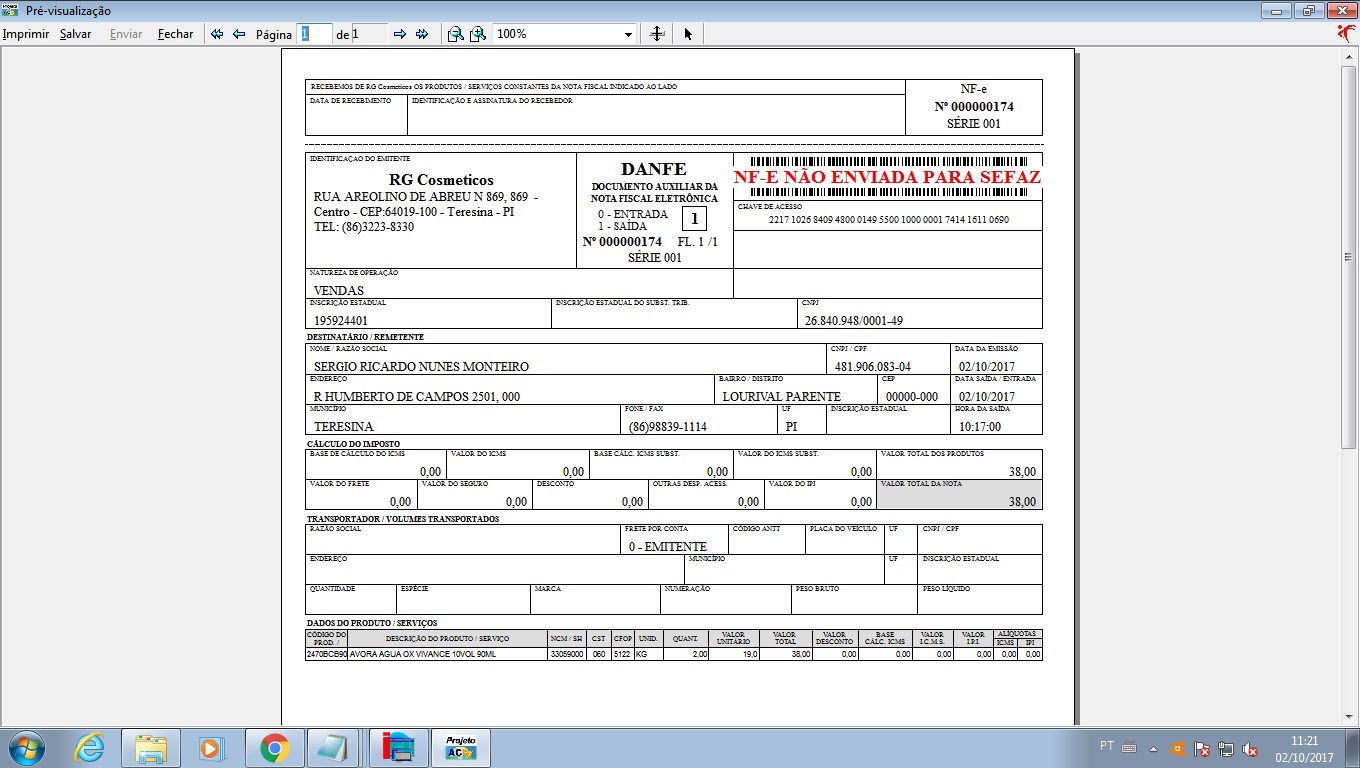Select the pan/move tool icon
Image resolution: width=1360 pixels, height=768 pixels.
coord(657,34)
